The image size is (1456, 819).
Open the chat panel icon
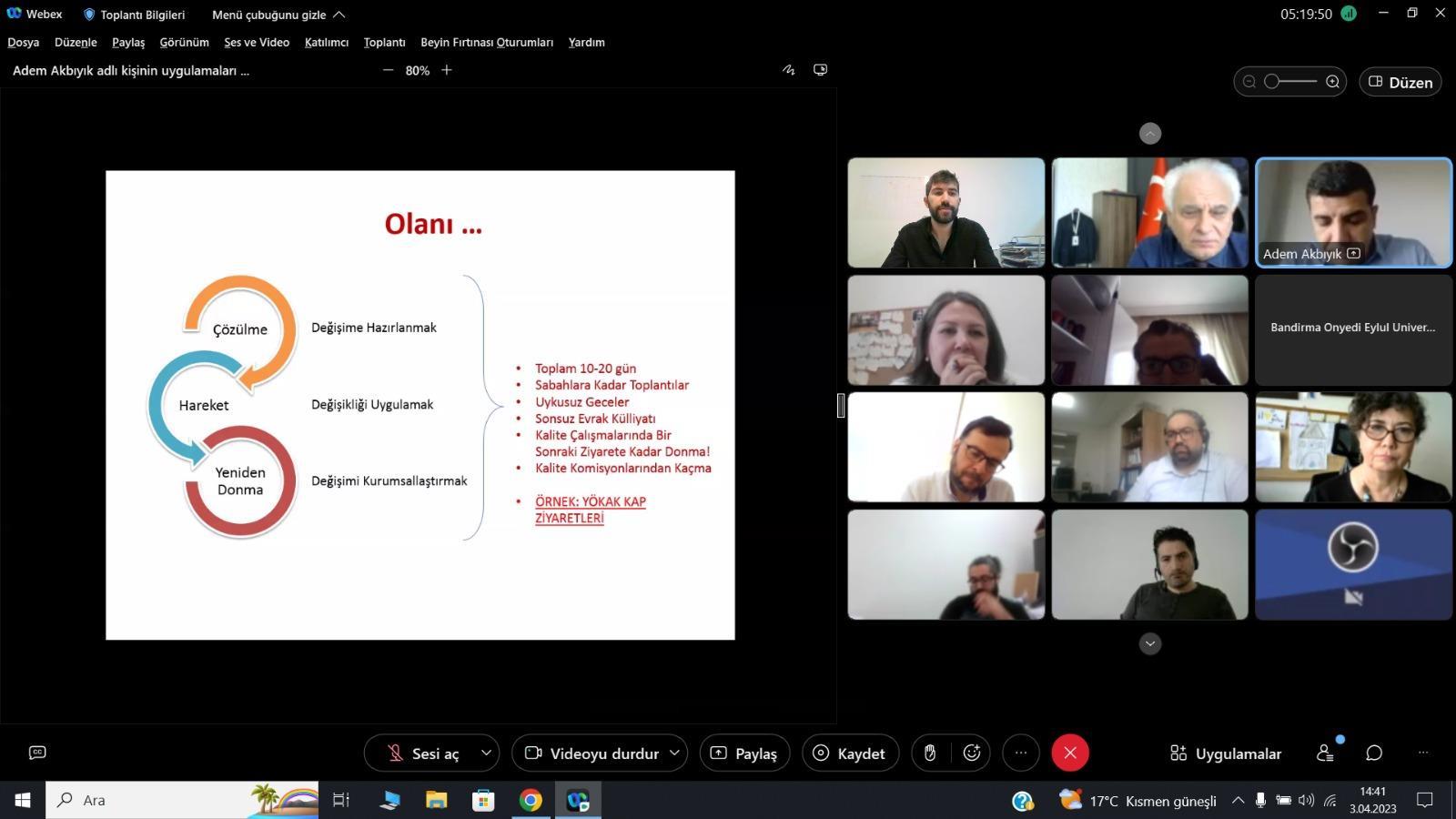point(1374,753)
